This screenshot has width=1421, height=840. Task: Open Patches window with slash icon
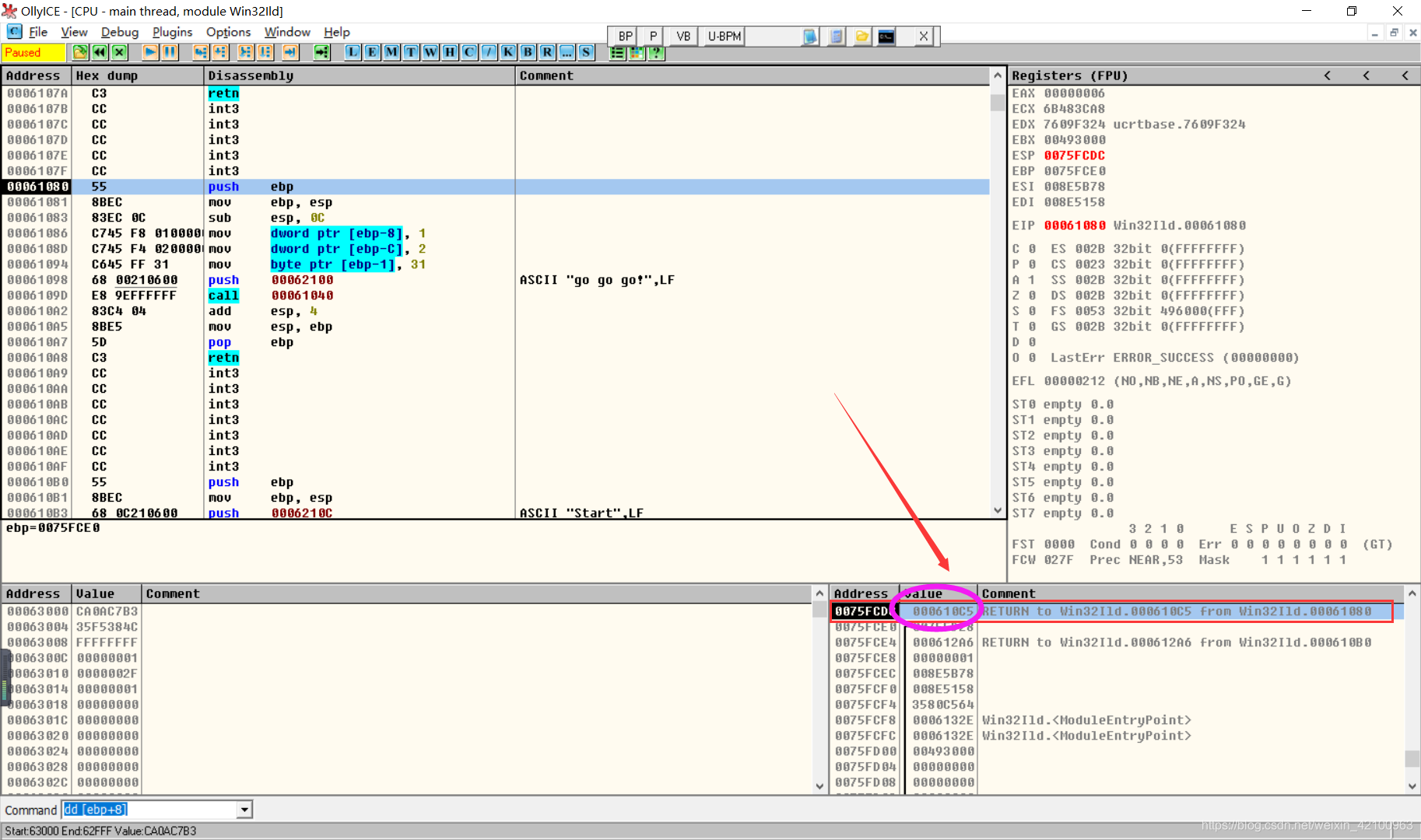click(x=489, y=52)
